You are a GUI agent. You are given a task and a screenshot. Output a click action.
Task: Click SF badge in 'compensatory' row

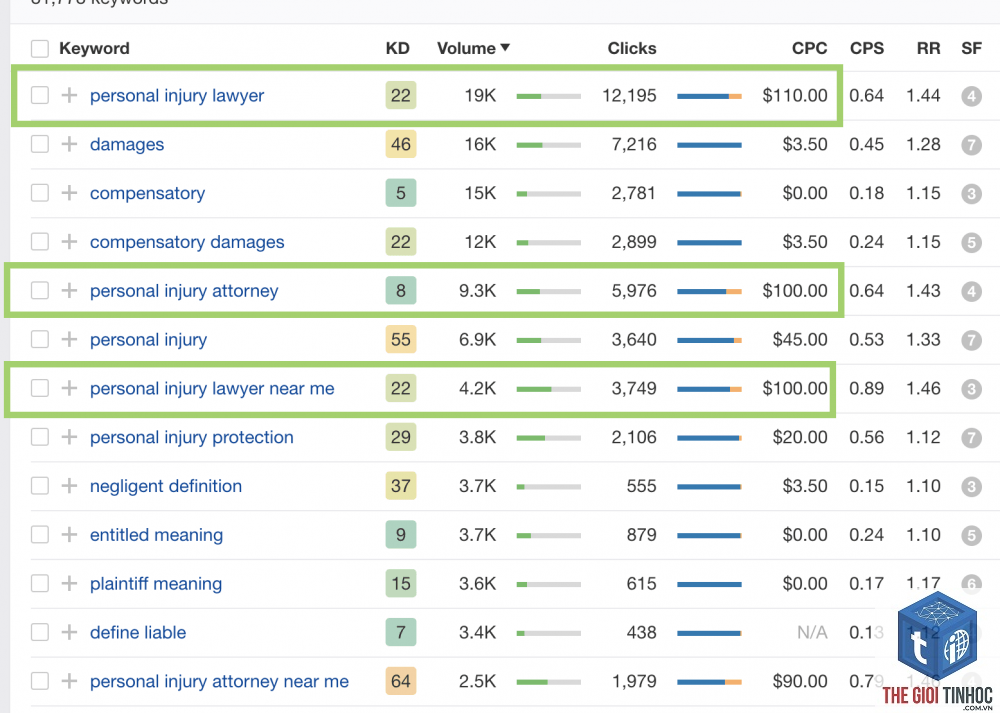(x=971, y=194)
